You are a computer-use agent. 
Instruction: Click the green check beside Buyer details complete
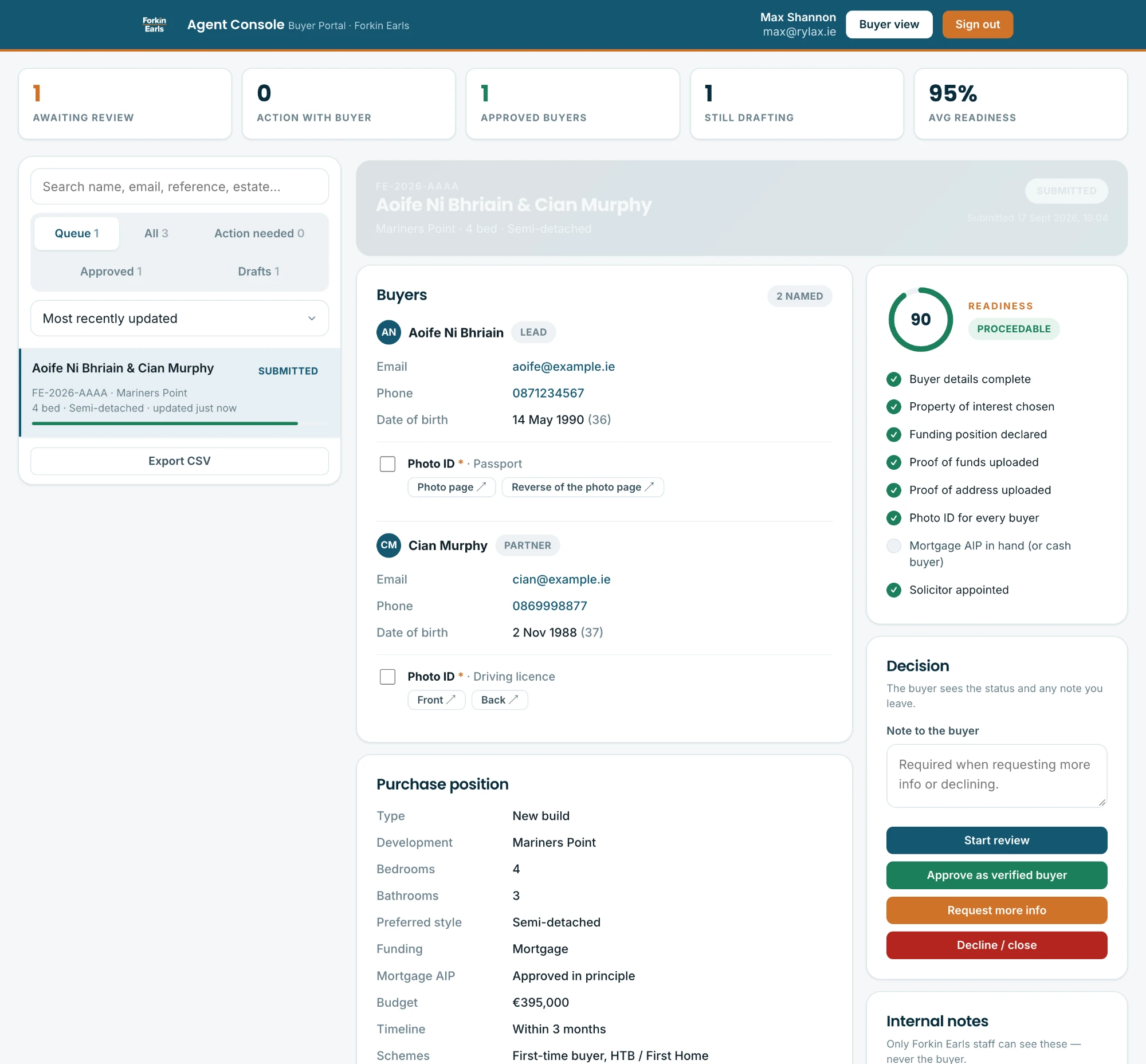894,379
